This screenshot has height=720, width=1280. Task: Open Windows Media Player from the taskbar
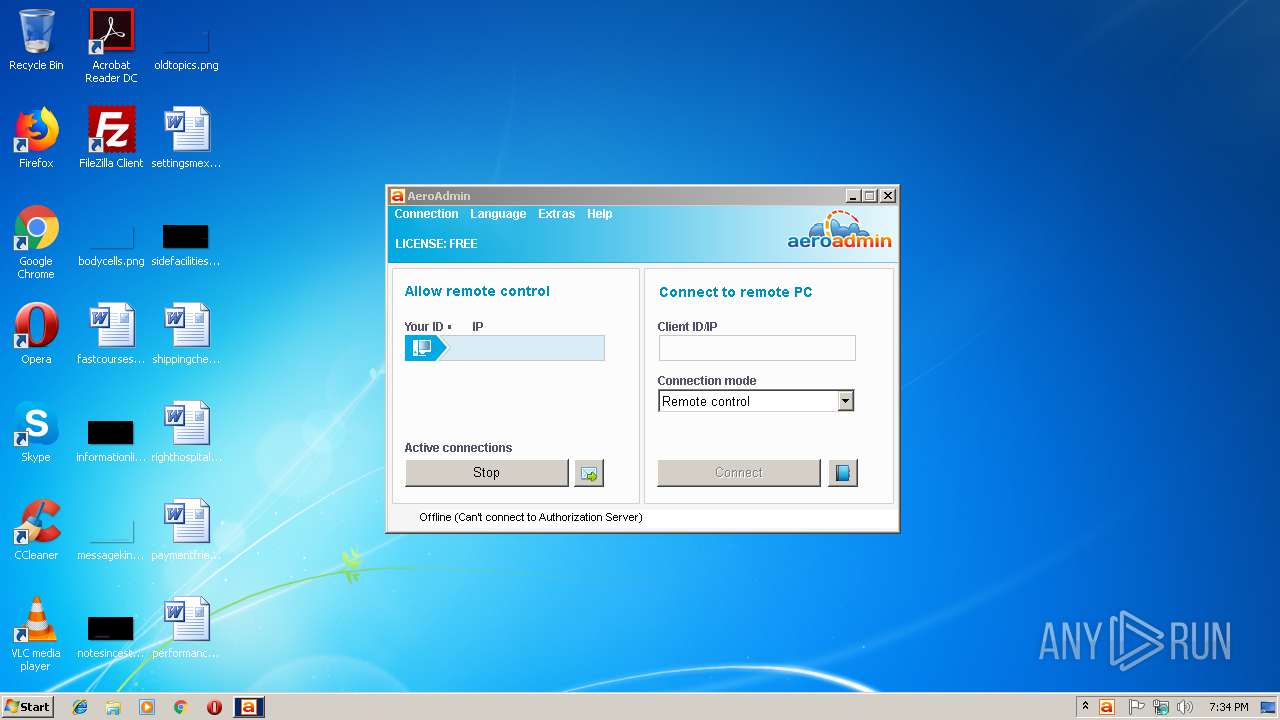click(x=147, y=707)
